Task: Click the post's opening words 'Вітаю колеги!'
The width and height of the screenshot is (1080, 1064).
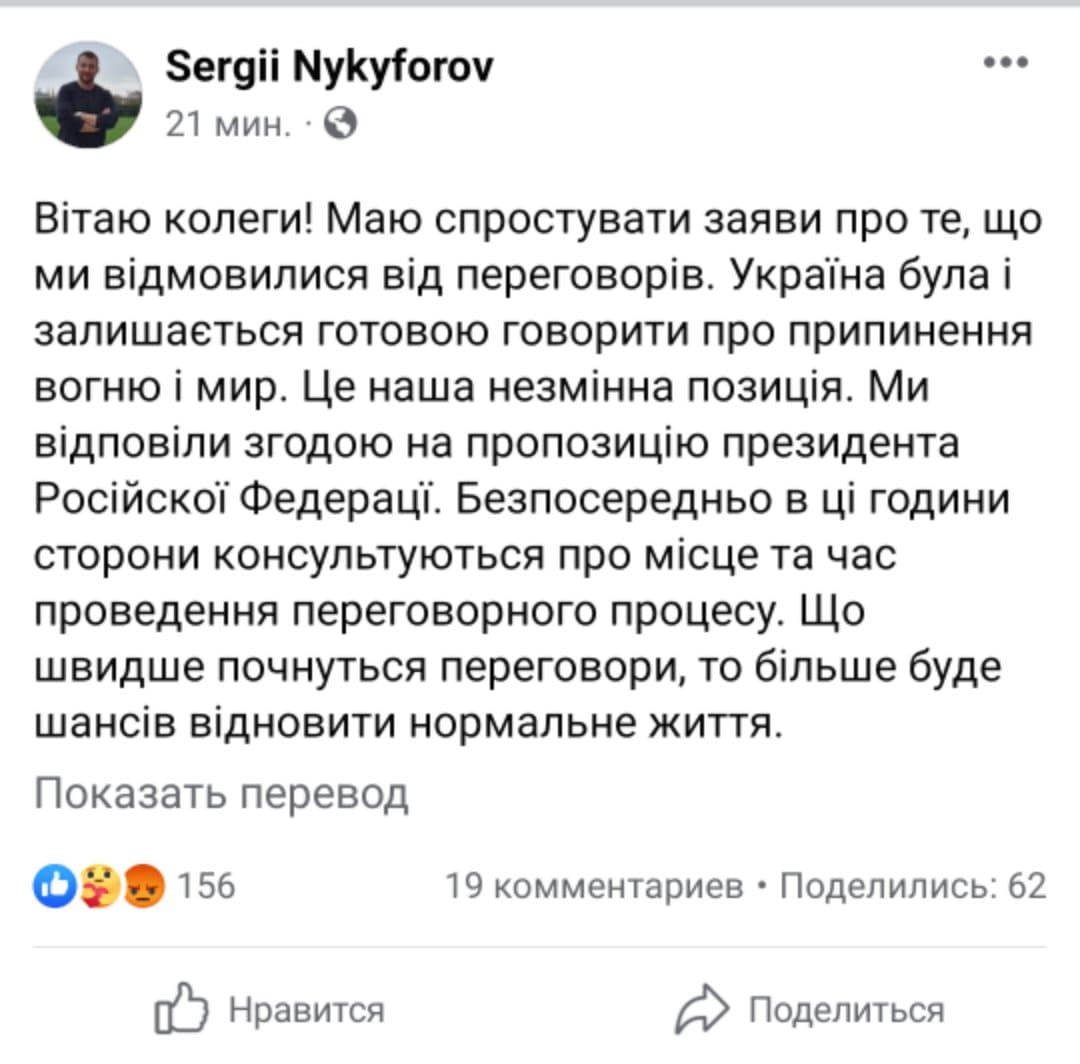Action: pyautogui.click(x=174, y=220)
